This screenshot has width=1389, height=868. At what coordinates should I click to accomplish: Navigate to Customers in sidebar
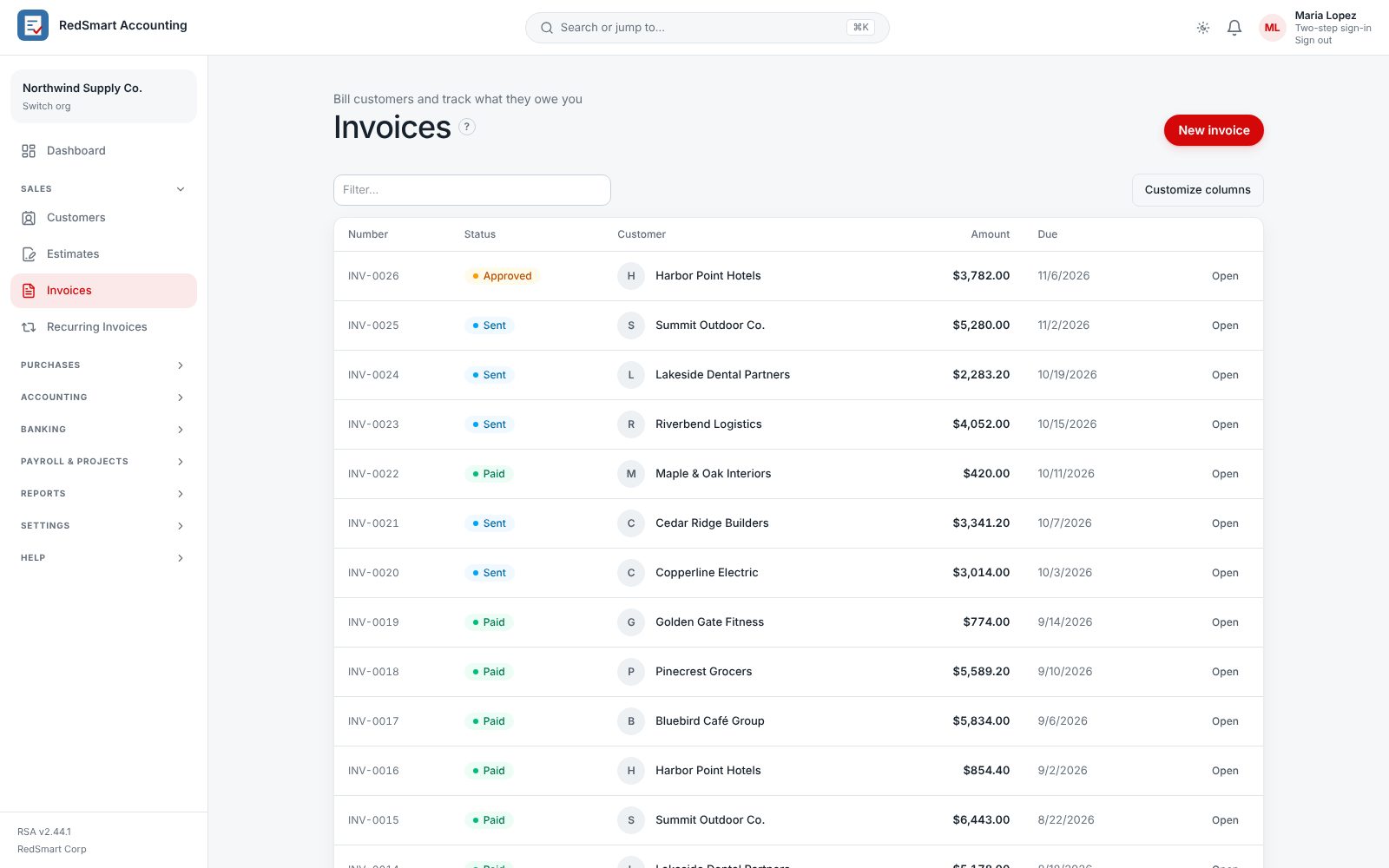pyautogui.click(x=103, y=218)
